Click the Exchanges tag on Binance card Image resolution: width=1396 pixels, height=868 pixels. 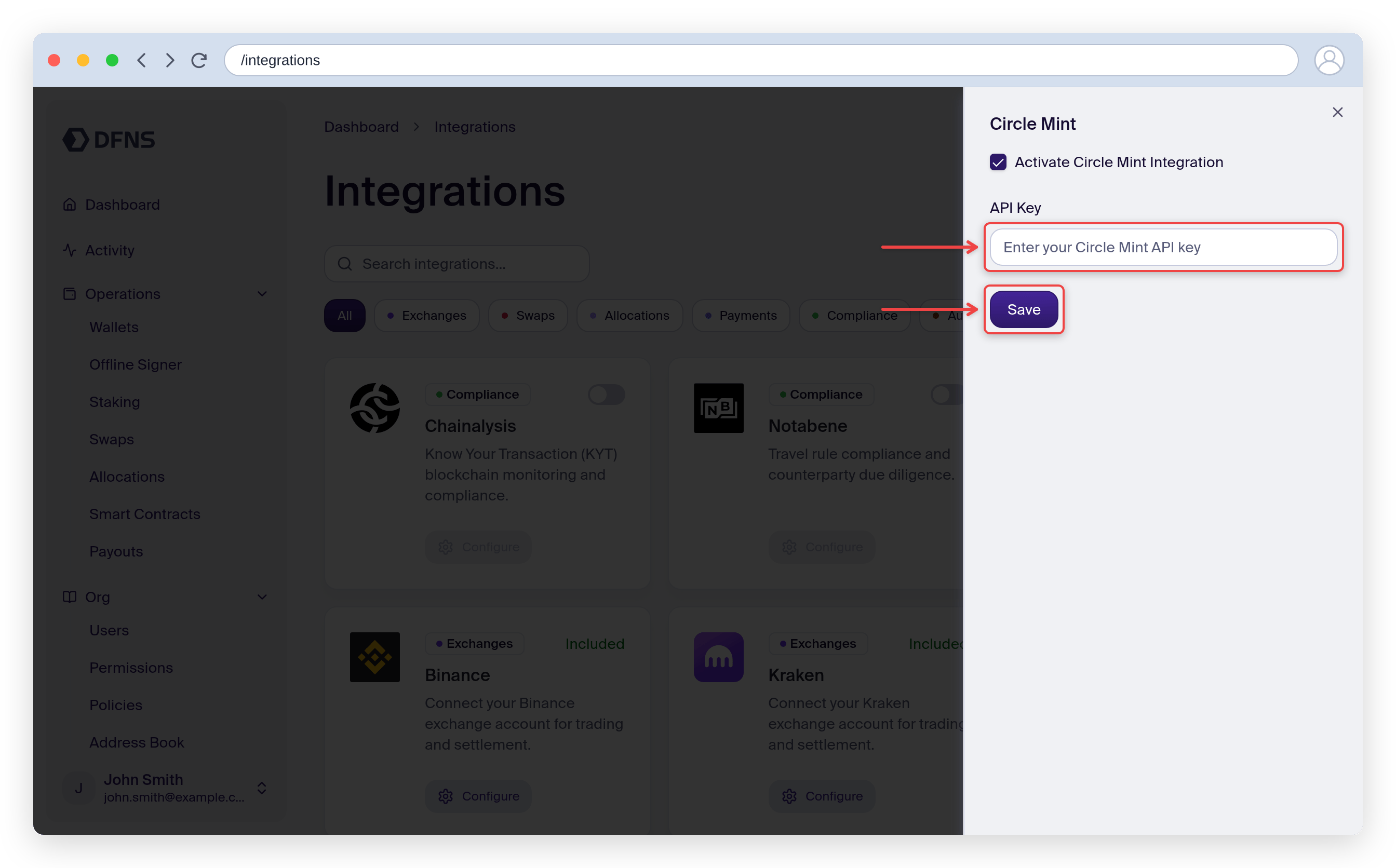pos(474,644)
